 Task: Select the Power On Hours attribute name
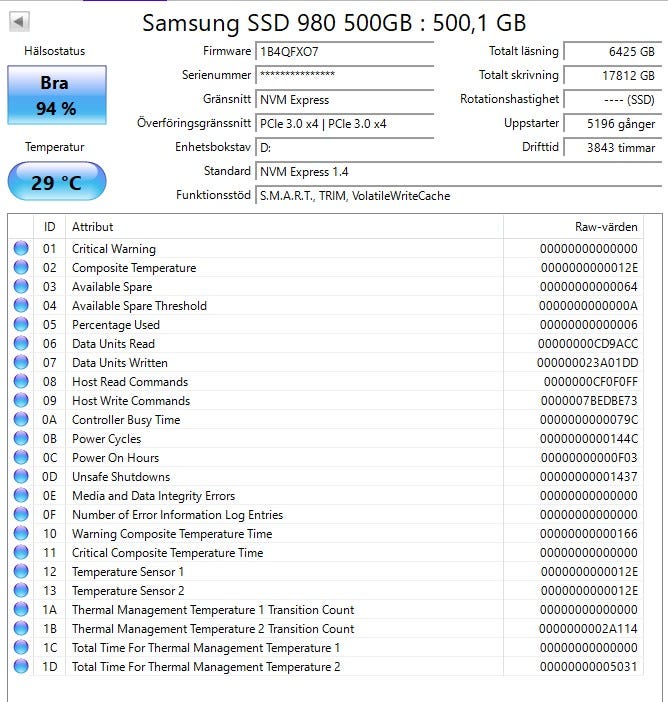tap(116, 458)
